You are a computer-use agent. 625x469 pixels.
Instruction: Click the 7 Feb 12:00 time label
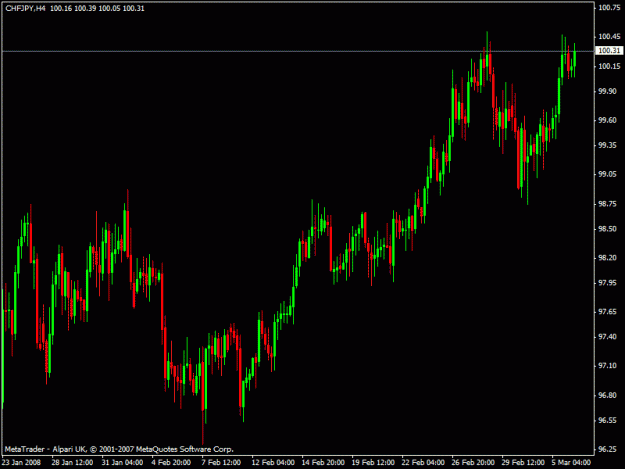pos(221,462)
